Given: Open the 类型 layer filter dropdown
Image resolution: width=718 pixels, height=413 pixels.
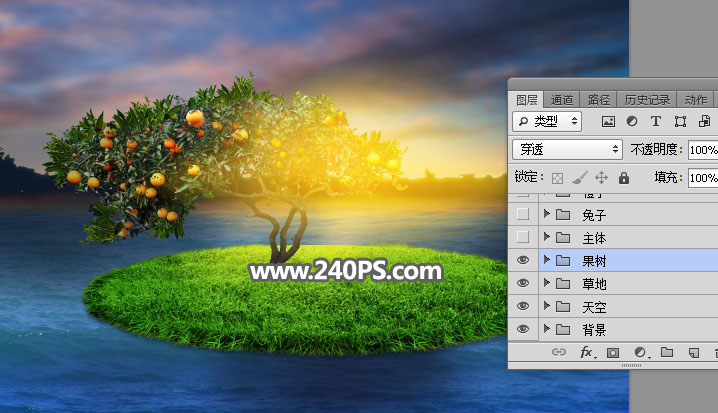Looking at the screenshot, I should 547,121.
